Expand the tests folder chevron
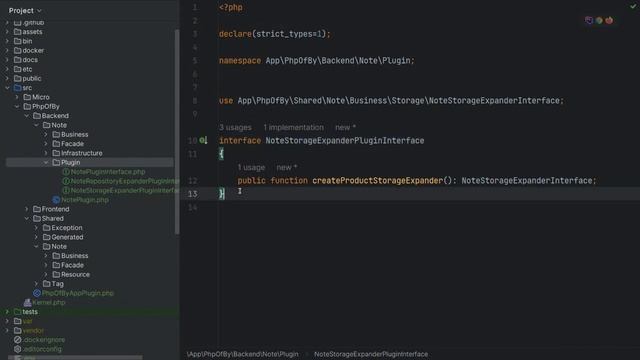 (x=7, y=312)
